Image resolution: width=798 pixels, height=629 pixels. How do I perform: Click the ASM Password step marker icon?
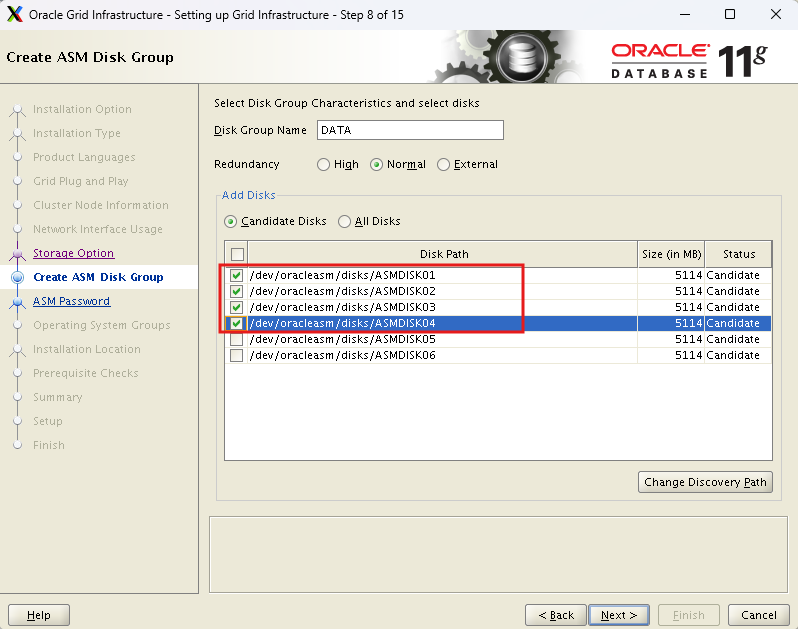coord(18,302)
